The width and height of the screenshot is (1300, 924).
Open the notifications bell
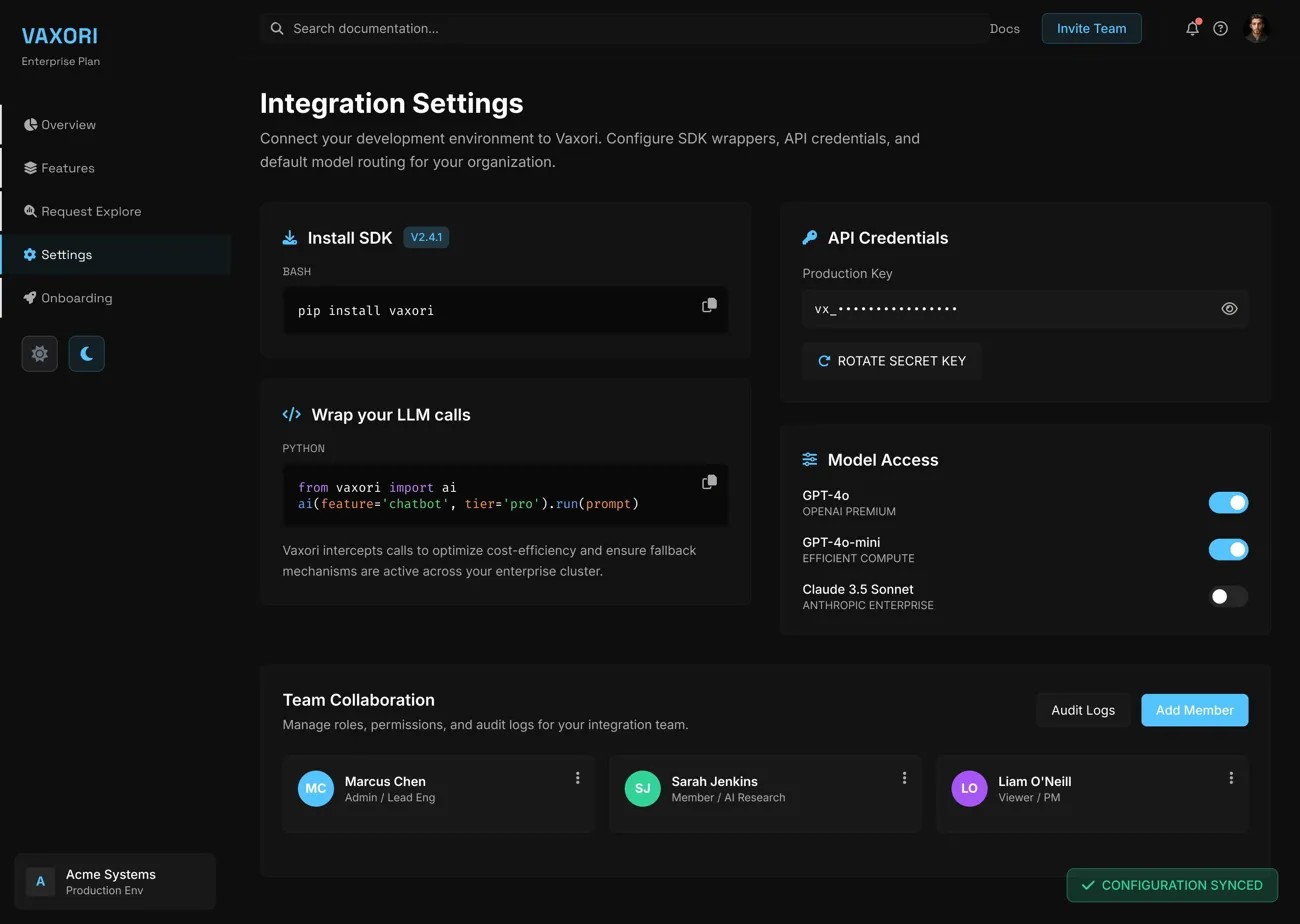(1192, 29)
